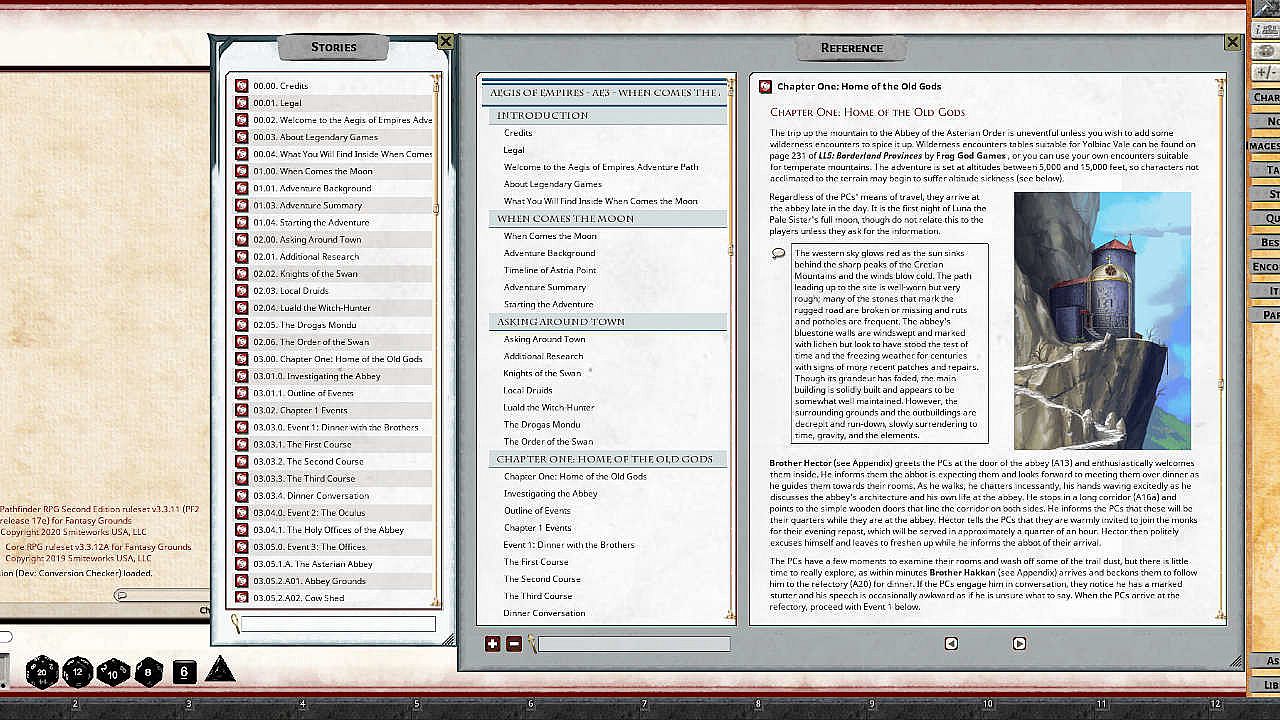
Task: Open link icon for 03.02. Chapter 1 Events
Action: pyautogui.click(x=242, y=410)
